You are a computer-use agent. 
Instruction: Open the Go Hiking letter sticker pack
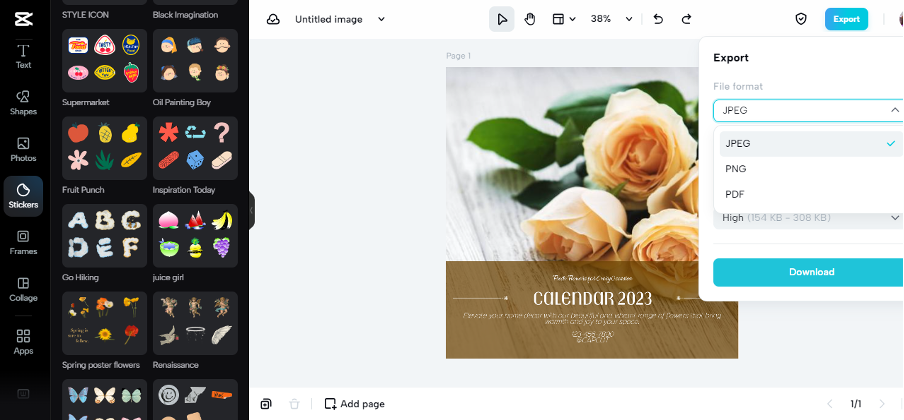pos(104,236)
